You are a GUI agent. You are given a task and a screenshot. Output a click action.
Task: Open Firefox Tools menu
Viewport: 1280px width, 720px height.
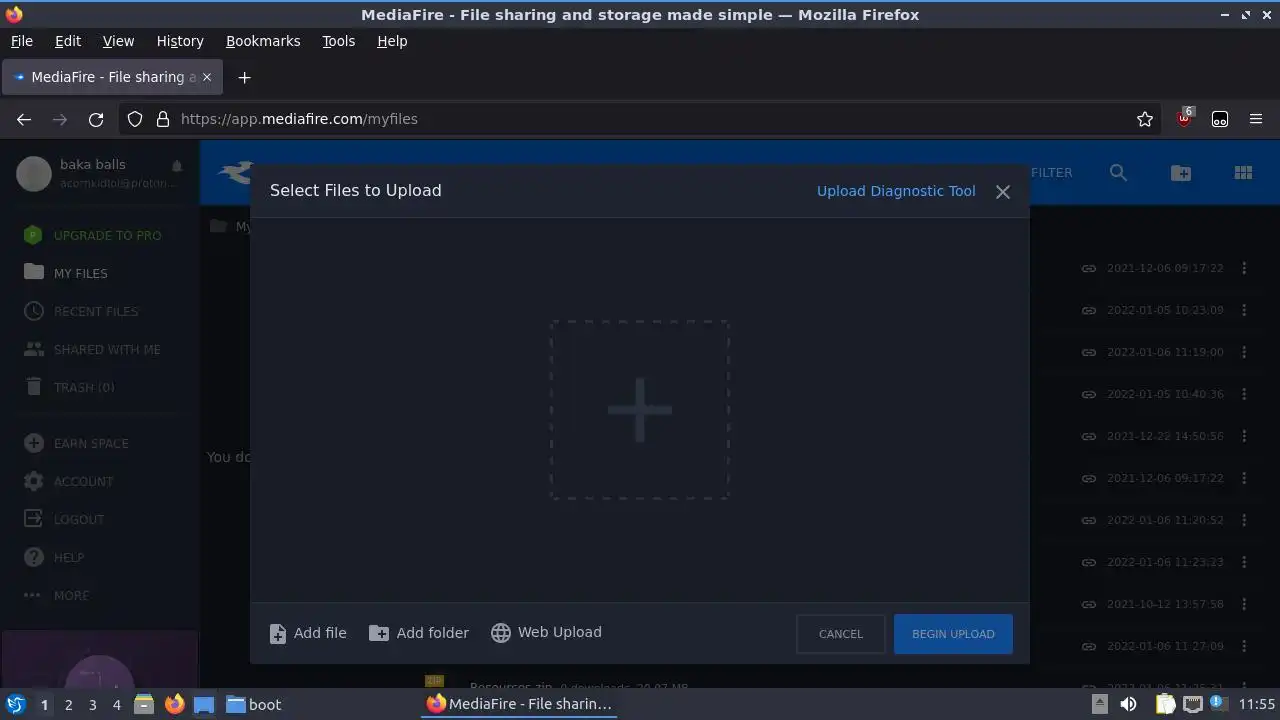tap(338, 41)
